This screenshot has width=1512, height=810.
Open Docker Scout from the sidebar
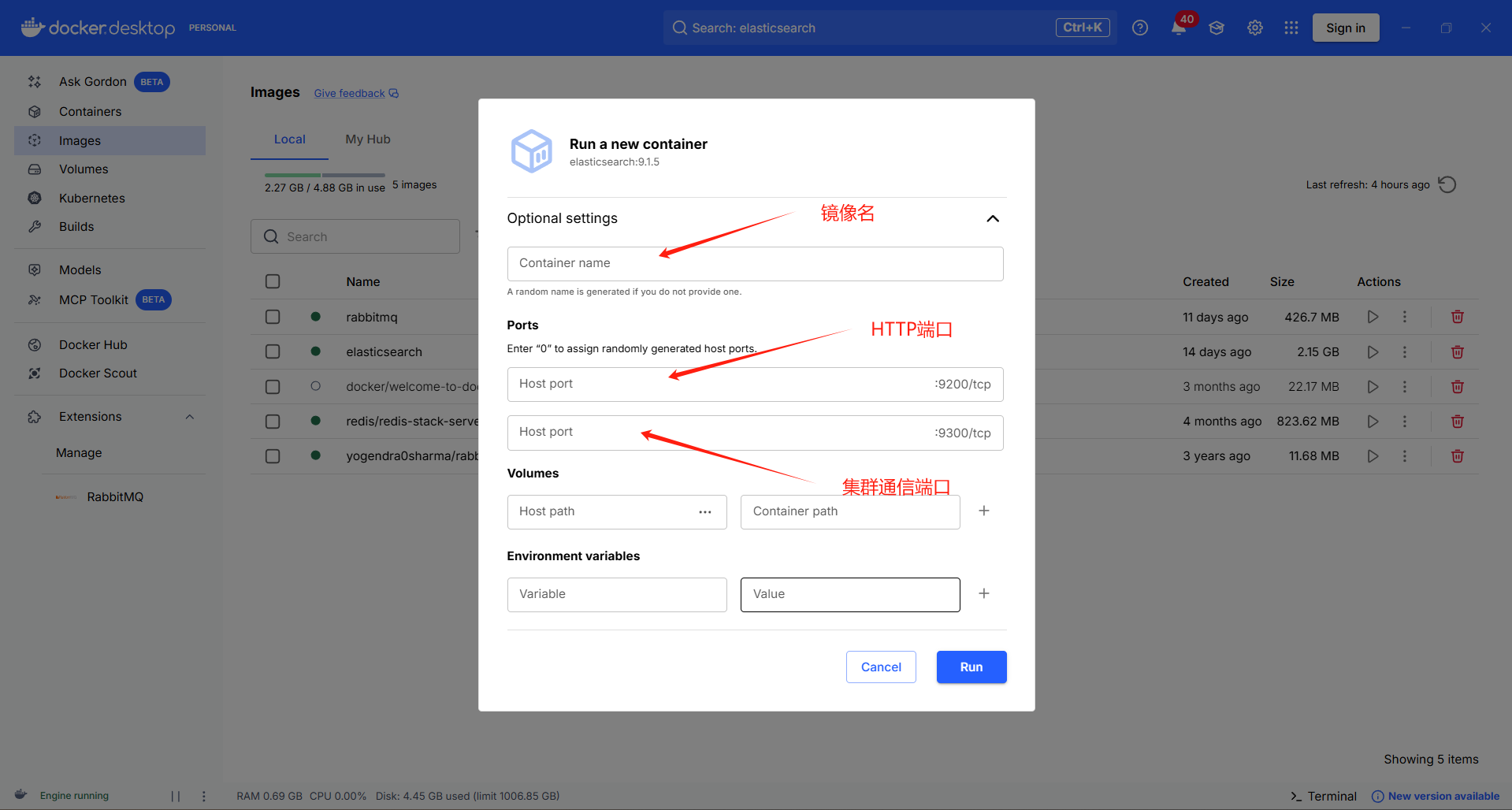(98, 373)
